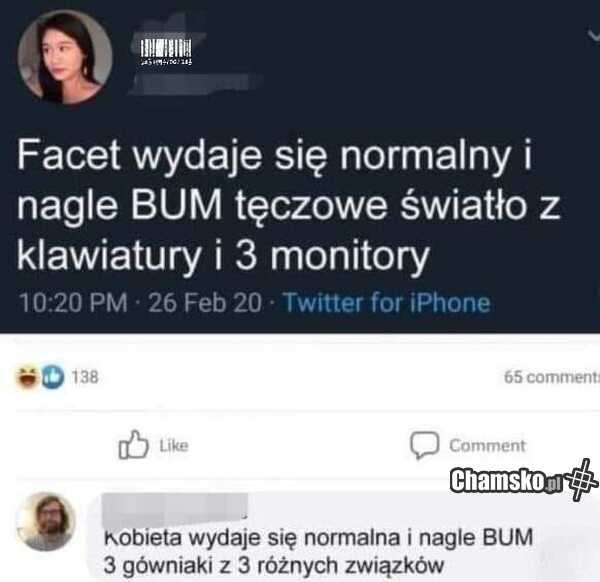Click the blue thumbs-up reaction icon

(52, 377)
